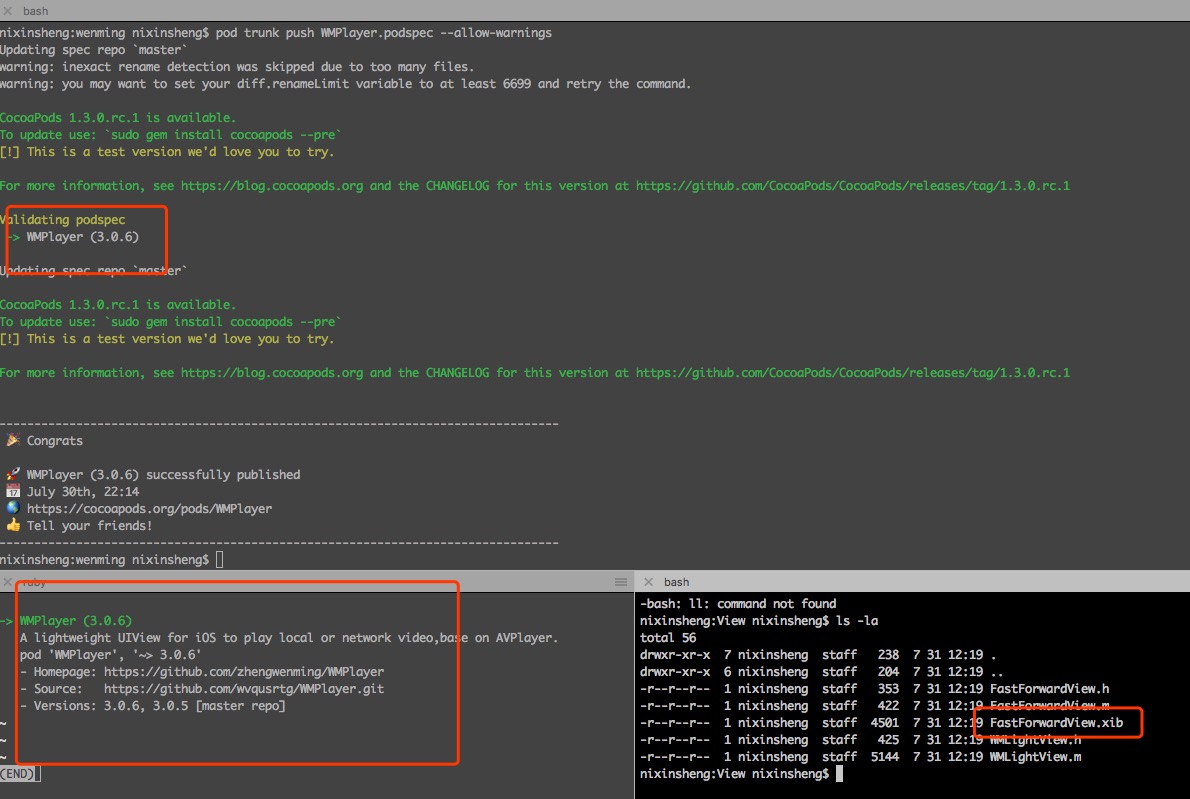Open the zhengwenming/WMPlayer Homepage URL
Image resolution: width=1190 pixels, height=799 pixels.
[x=244, y=672]
